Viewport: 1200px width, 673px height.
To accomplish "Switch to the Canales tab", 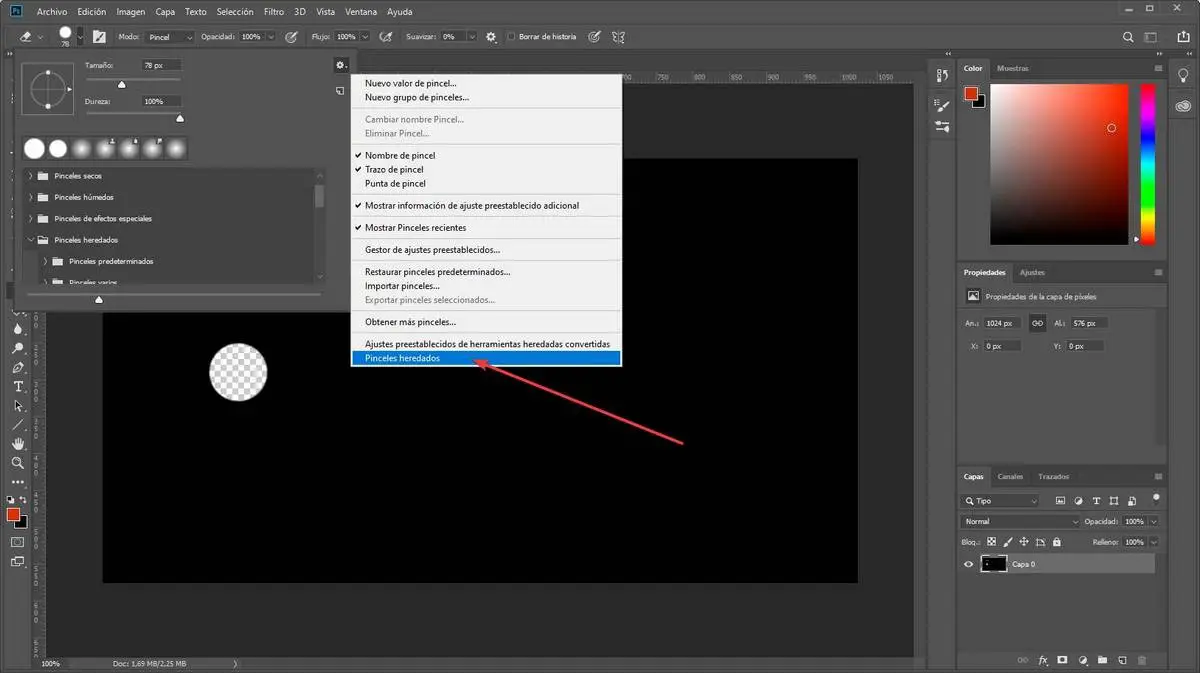I will pyautogui.click(x=1010, y=477).
